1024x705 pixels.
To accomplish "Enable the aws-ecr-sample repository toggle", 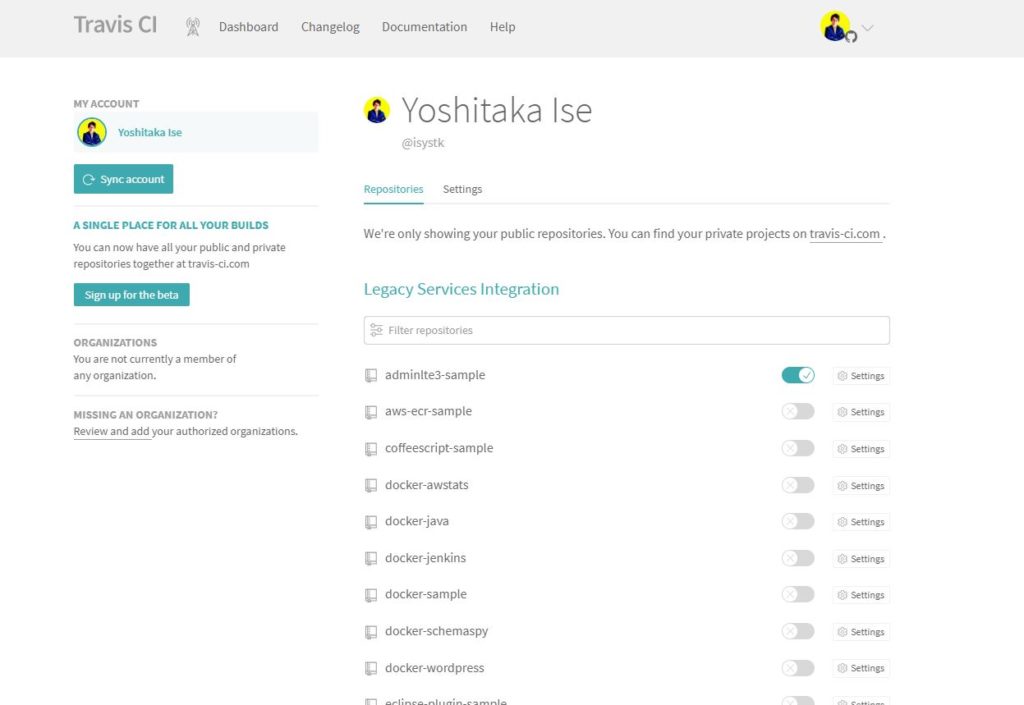I will (x=798, y=411).
